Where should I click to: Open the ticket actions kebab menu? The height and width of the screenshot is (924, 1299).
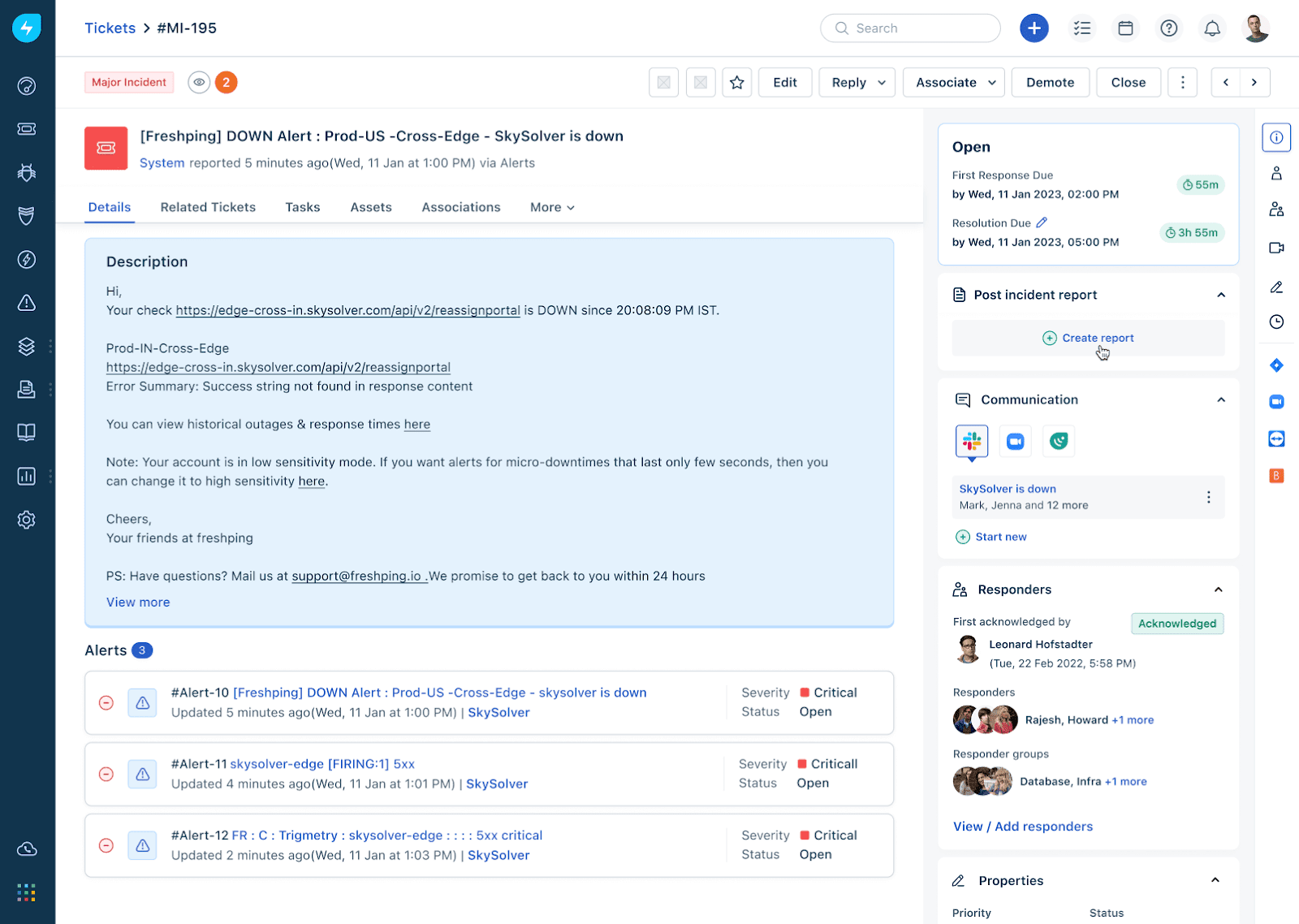click(x=1183, y=83)
